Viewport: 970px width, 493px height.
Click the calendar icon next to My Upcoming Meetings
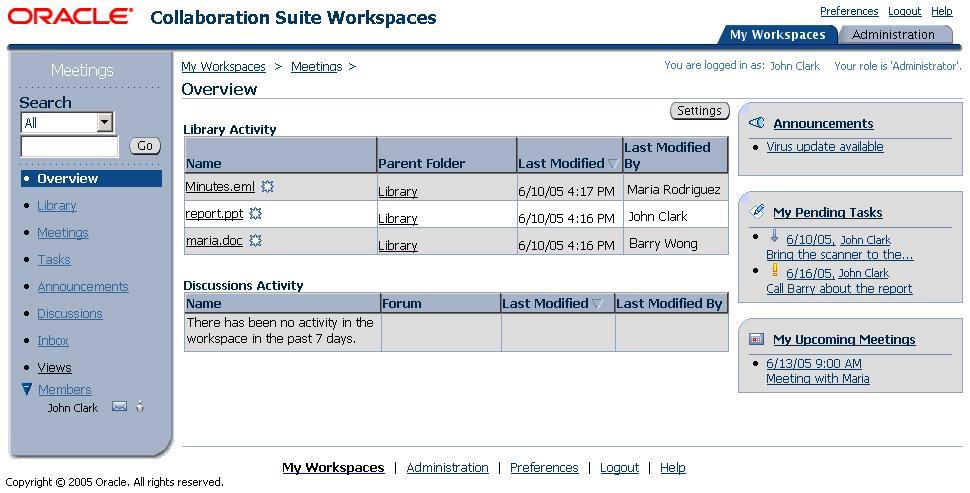click(756, 339)
